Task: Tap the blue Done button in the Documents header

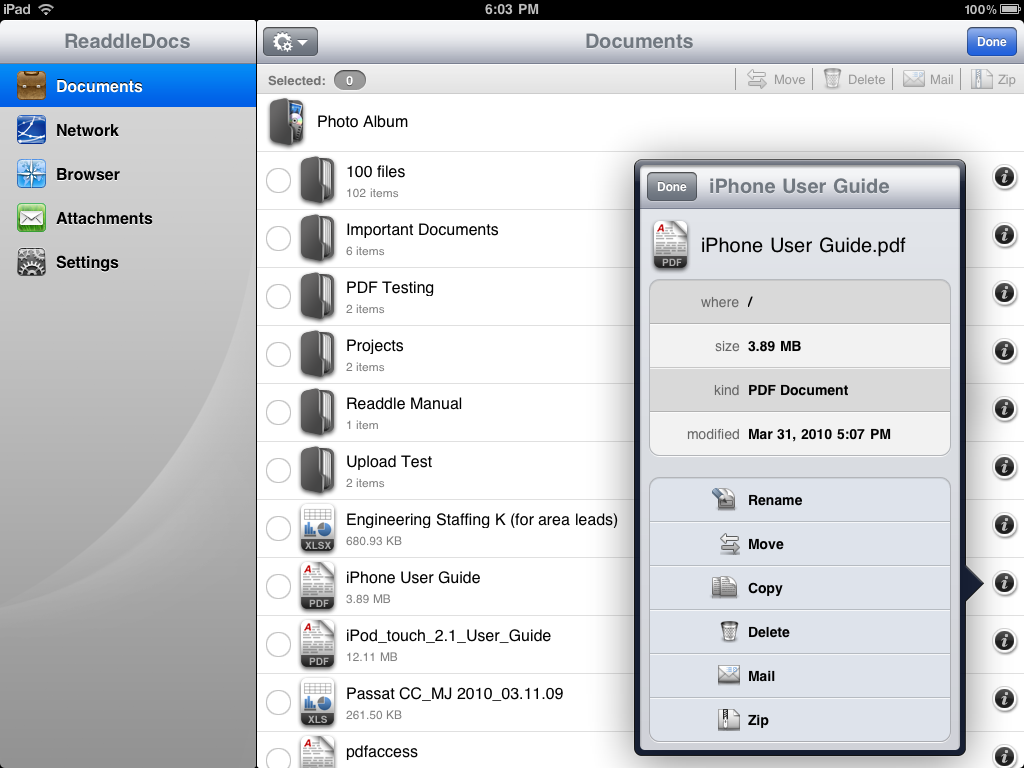Action: point(991,42)
